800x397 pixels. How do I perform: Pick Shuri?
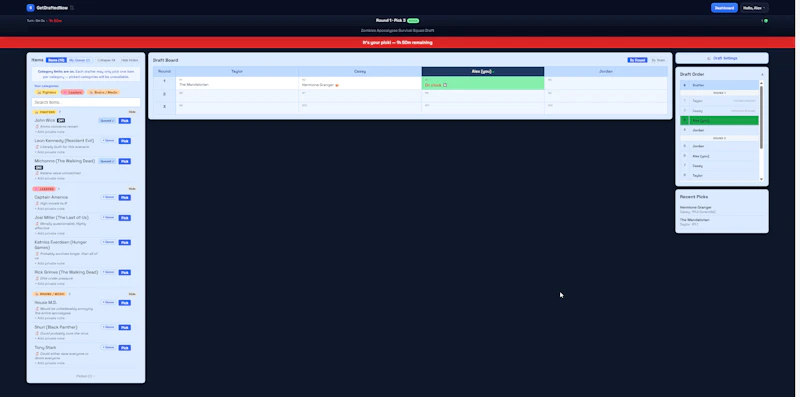(124, 328)
